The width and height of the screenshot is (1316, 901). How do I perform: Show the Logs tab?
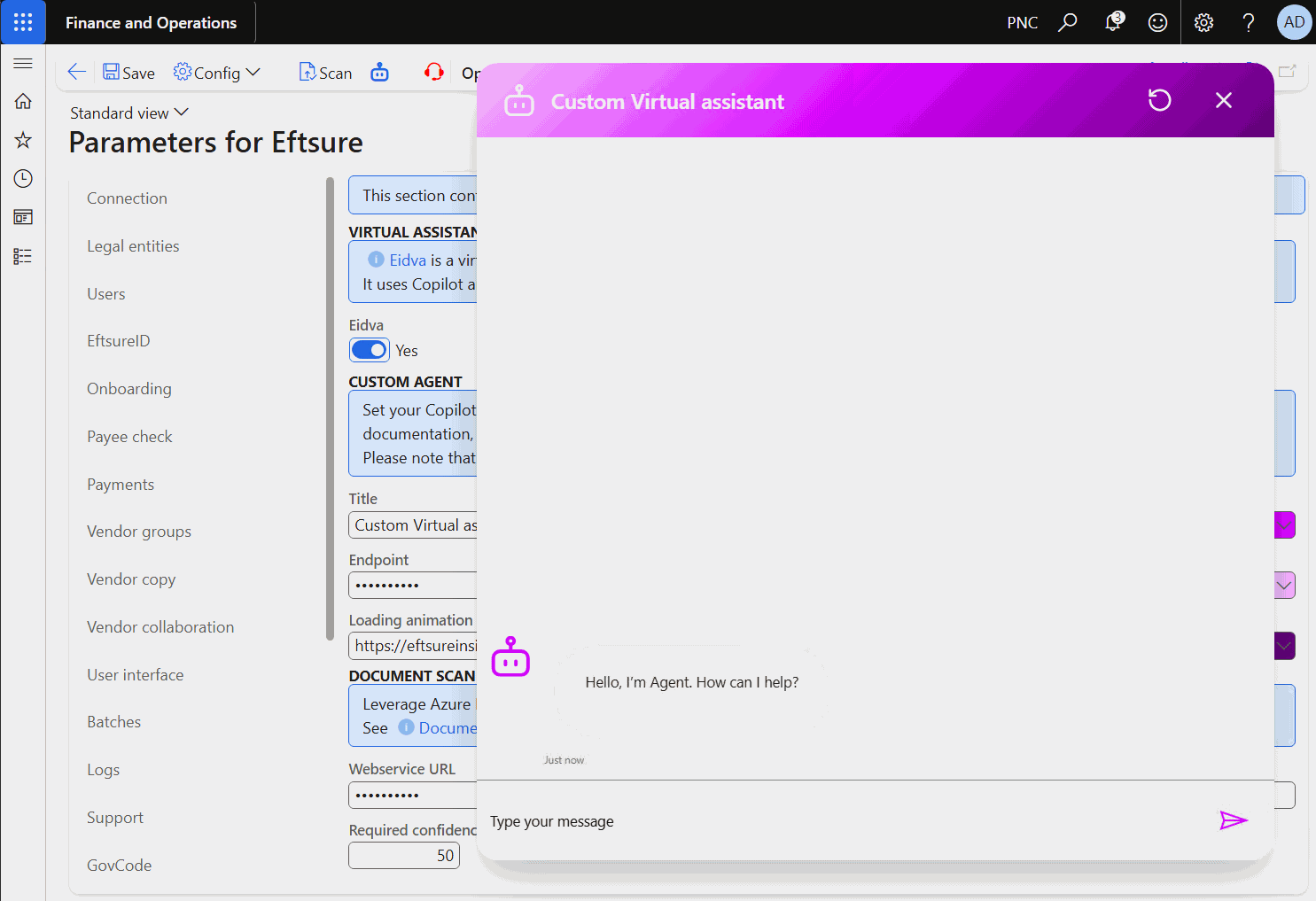click(104, 770)
